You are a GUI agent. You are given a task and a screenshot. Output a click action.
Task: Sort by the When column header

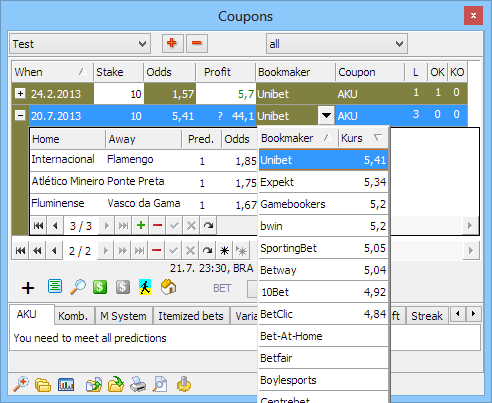[x=53, y=72]
